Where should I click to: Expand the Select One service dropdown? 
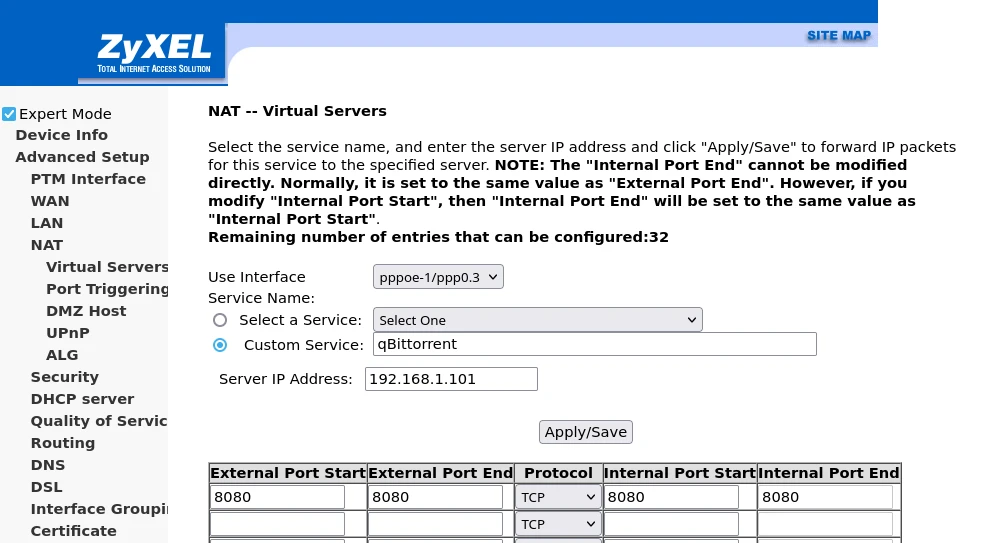click(537, 320)
